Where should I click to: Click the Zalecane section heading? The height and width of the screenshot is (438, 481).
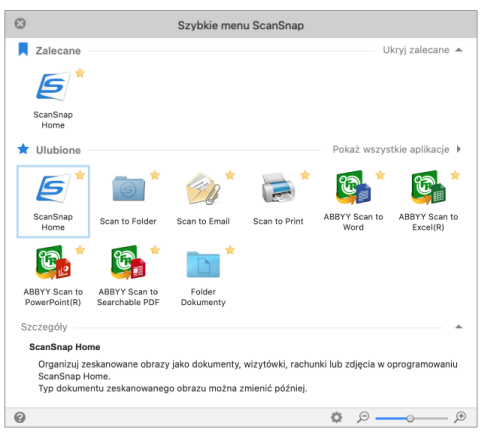tap(58, 51)
